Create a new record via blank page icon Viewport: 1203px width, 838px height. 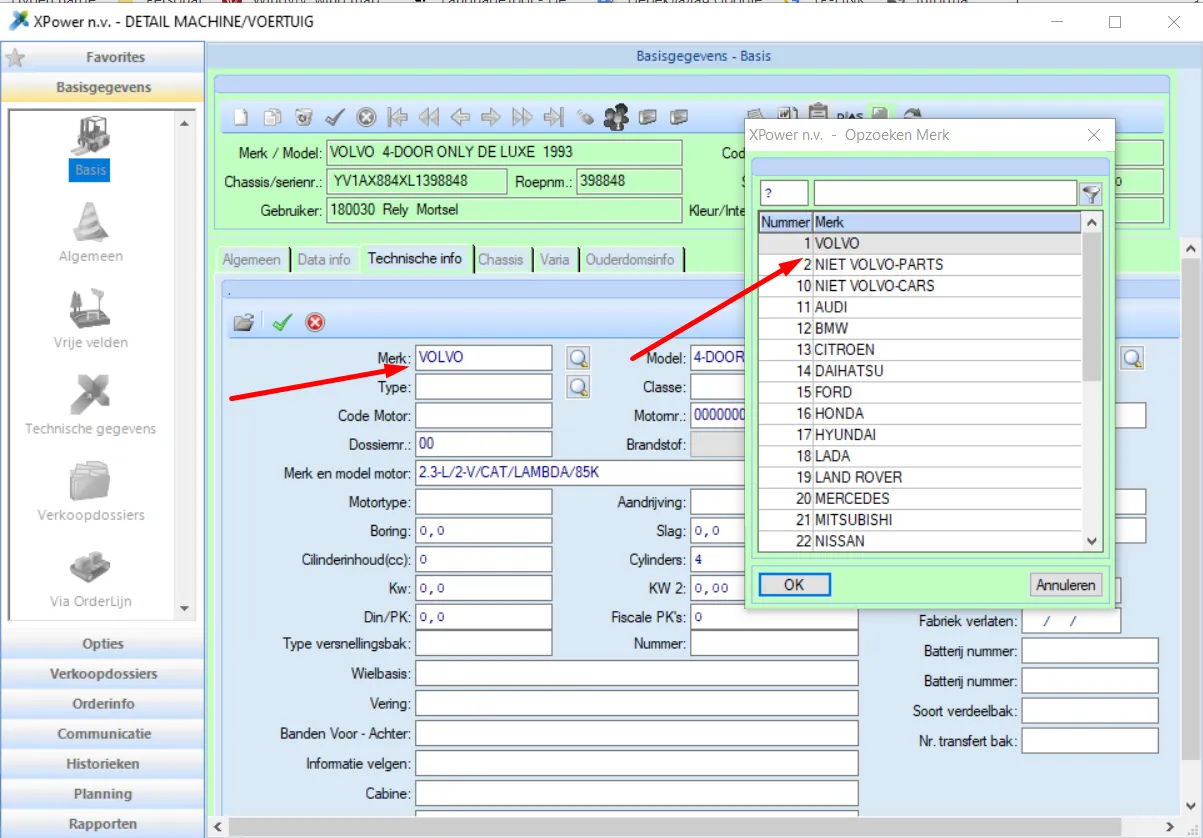pos(241,118)
